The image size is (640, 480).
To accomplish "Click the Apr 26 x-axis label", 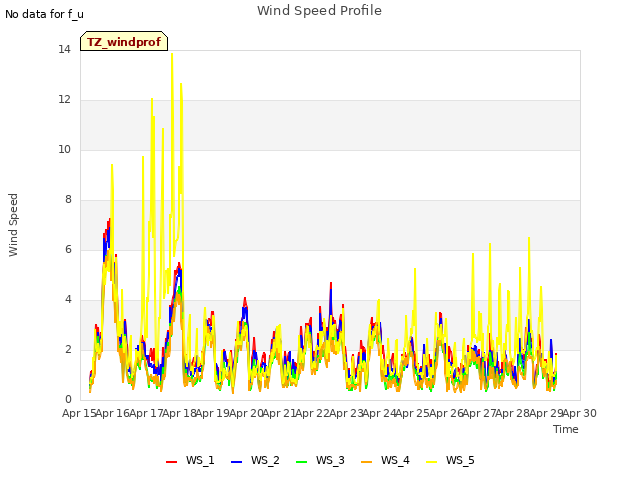I will (446, 413).
